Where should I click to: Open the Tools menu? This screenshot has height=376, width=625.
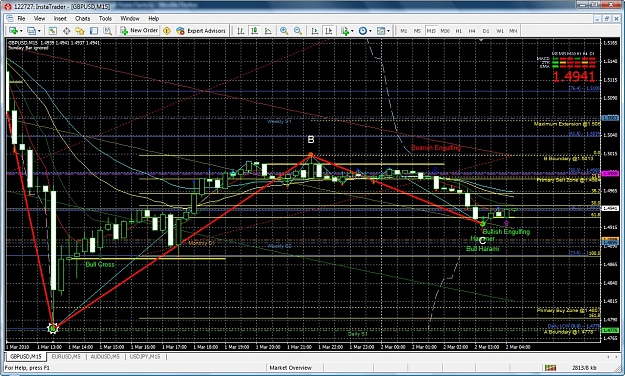click(x=105, y=18)
